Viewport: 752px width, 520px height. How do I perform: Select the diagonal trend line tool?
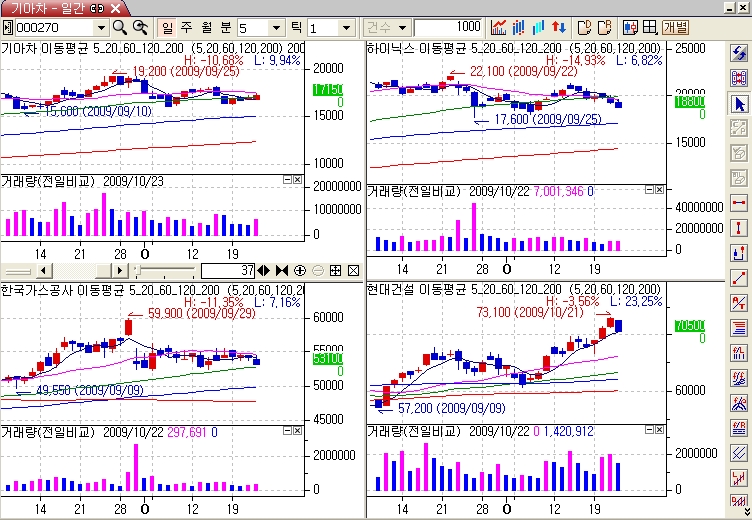[x=740, y=278]
